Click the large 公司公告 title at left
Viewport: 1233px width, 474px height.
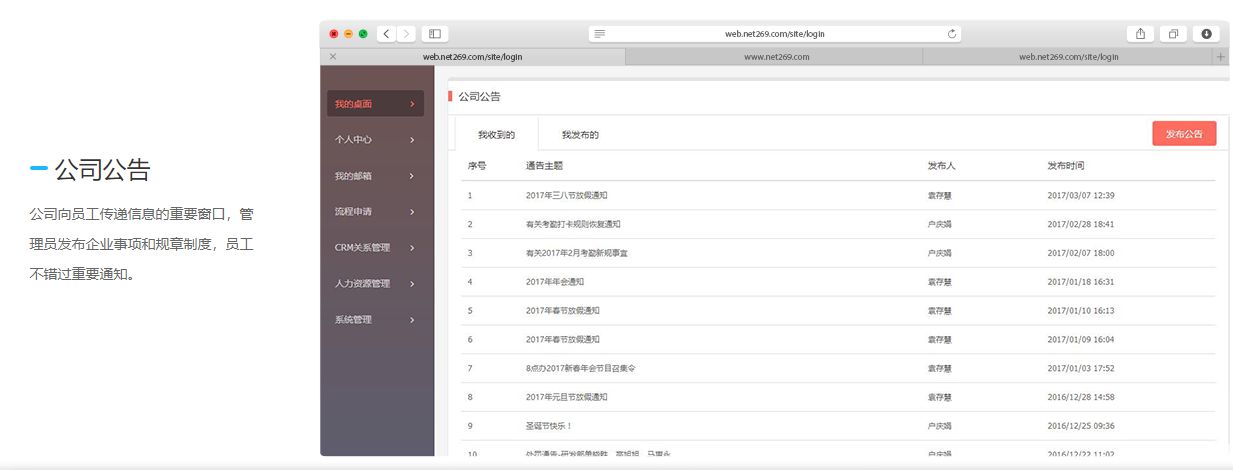[x=102, y=170]
